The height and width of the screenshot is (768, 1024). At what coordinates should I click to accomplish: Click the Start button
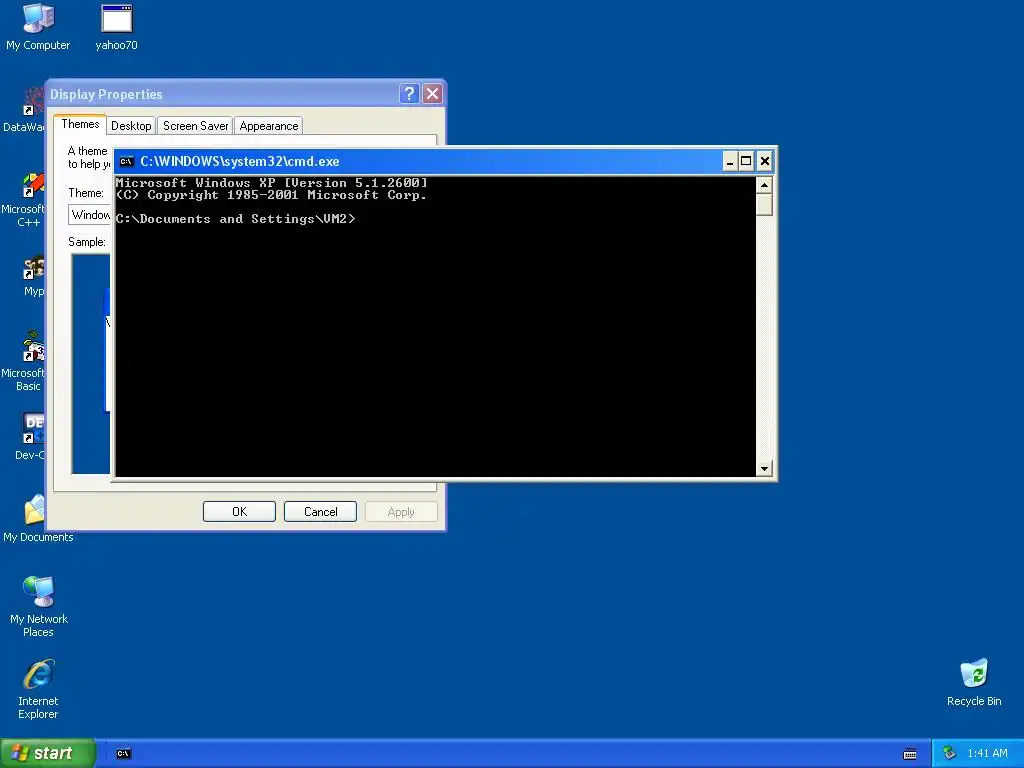(47, 754)
